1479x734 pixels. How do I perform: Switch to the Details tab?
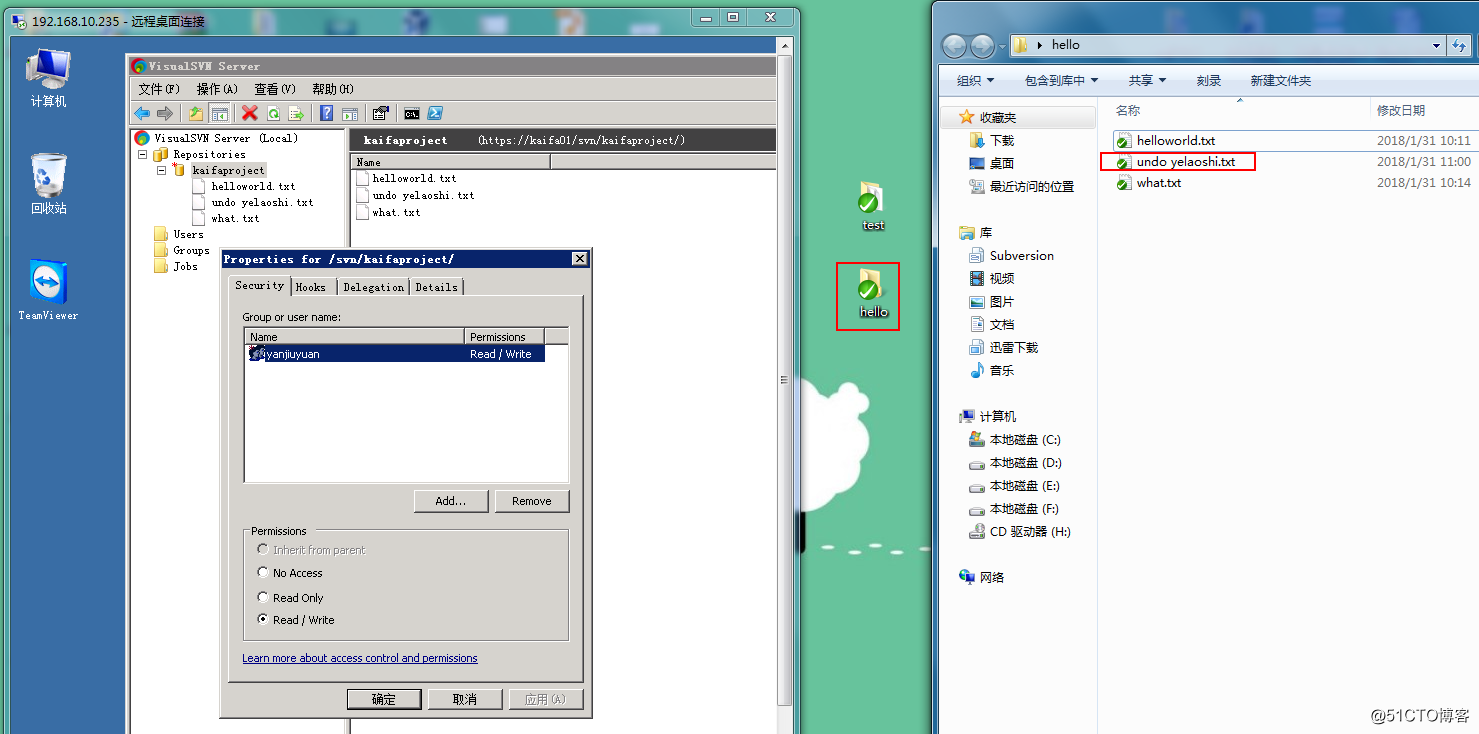(x=436, y=287)
